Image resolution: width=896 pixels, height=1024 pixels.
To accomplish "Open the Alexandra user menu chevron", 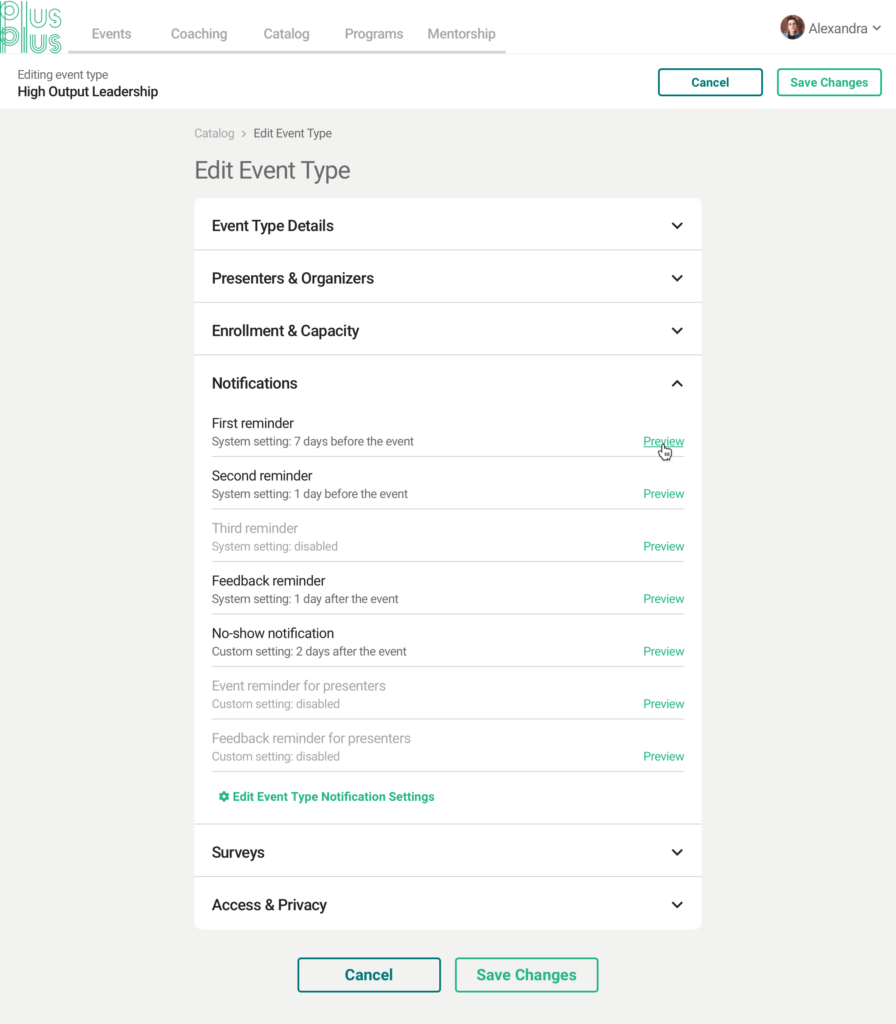I will (876, 28).
